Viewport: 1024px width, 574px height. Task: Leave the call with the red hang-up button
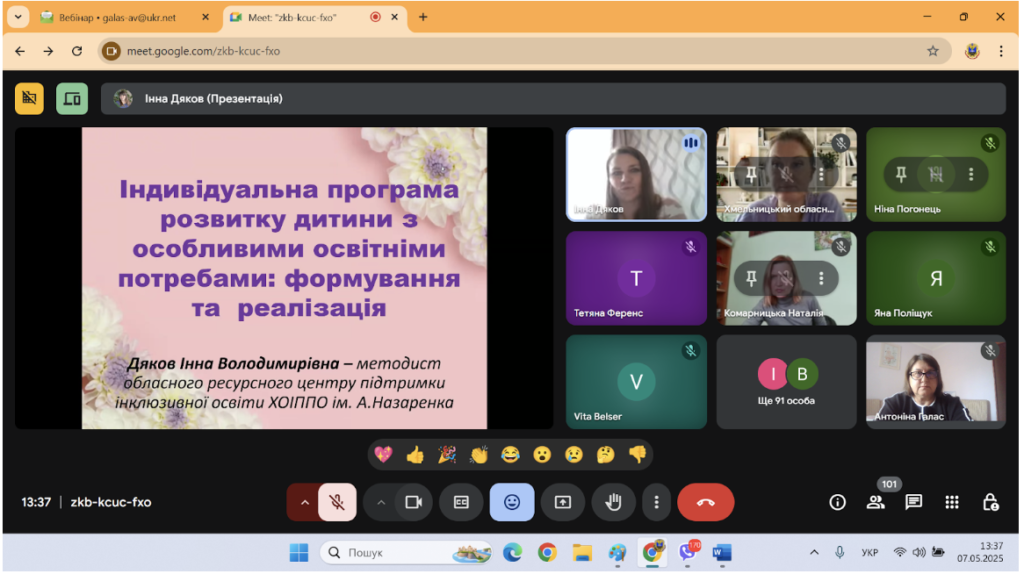tap(707, 503)
